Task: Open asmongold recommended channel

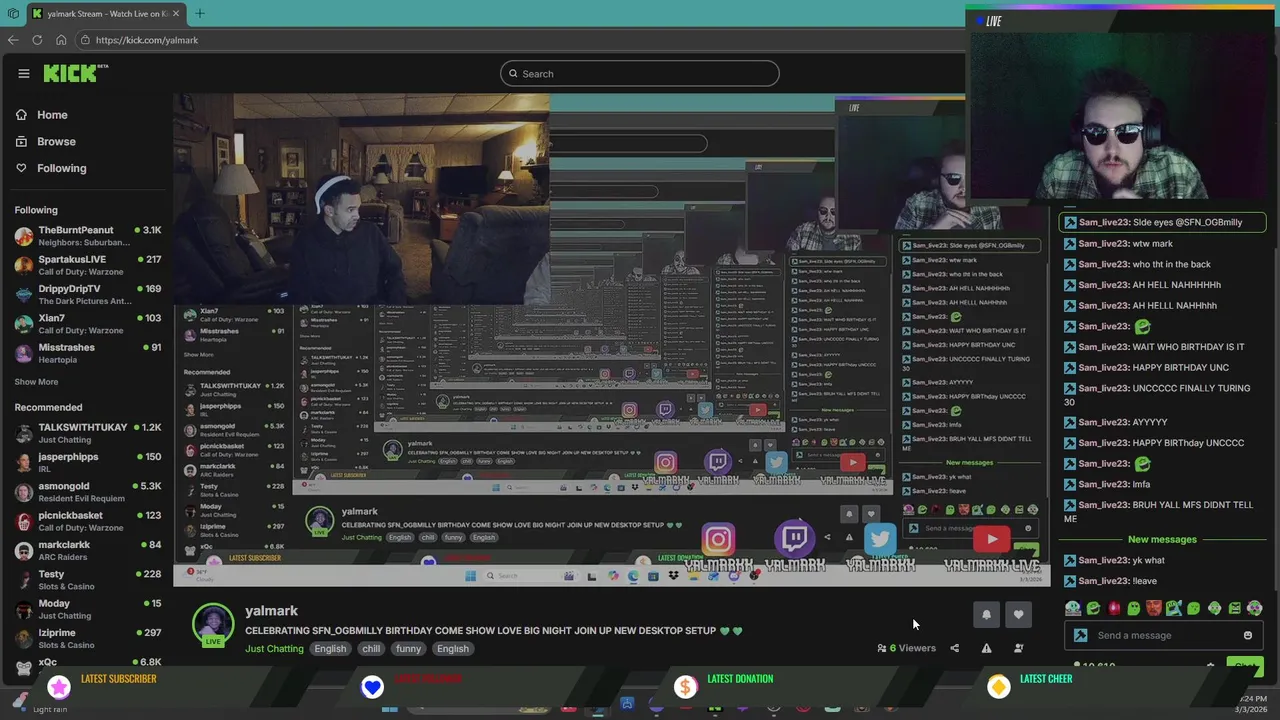Action: [x=88, y=492]
